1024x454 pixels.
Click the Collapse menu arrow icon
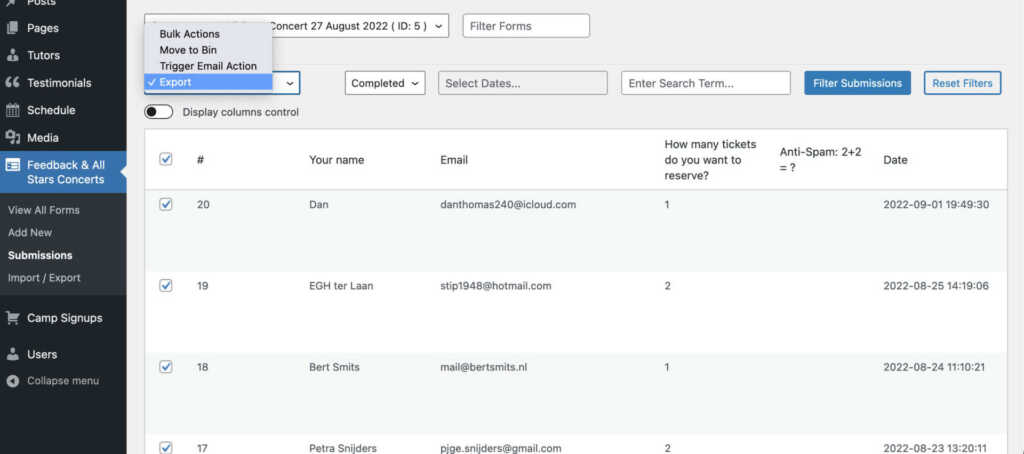point(12,381)
